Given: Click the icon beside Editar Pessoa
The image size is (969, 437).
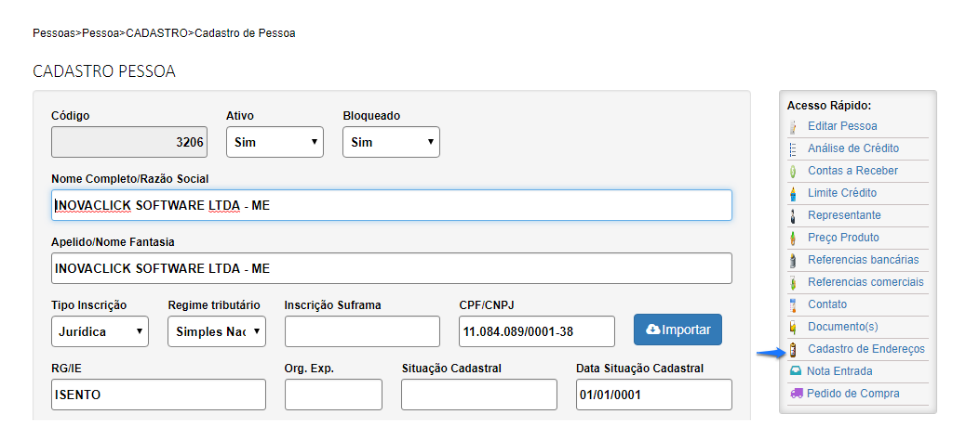Looking at the screenshot, I should click(793, 127).
